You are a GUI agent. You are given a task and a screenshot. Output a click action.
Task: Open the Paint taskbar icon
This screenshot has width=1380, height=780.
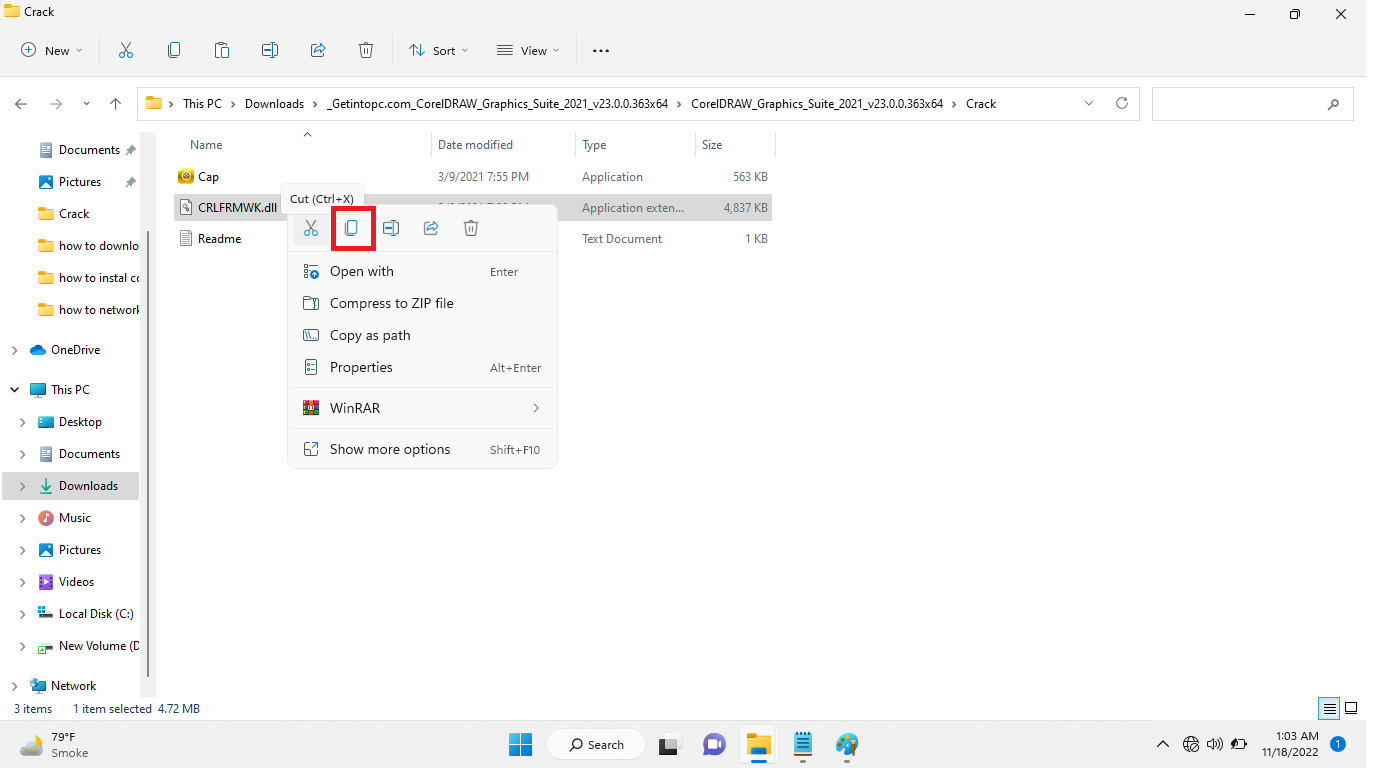pos(848,745)
